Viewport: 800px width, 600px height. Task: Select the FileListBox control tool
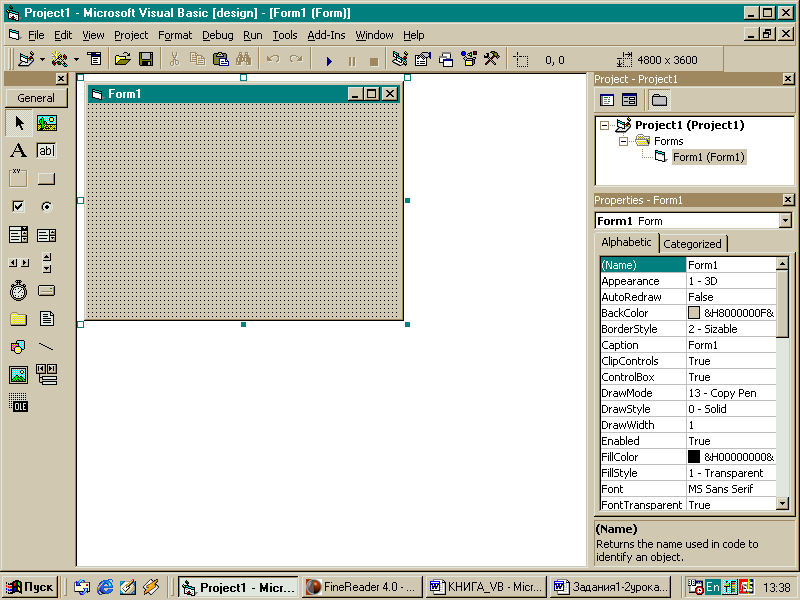pyautogui.click(x=46, y=319)
